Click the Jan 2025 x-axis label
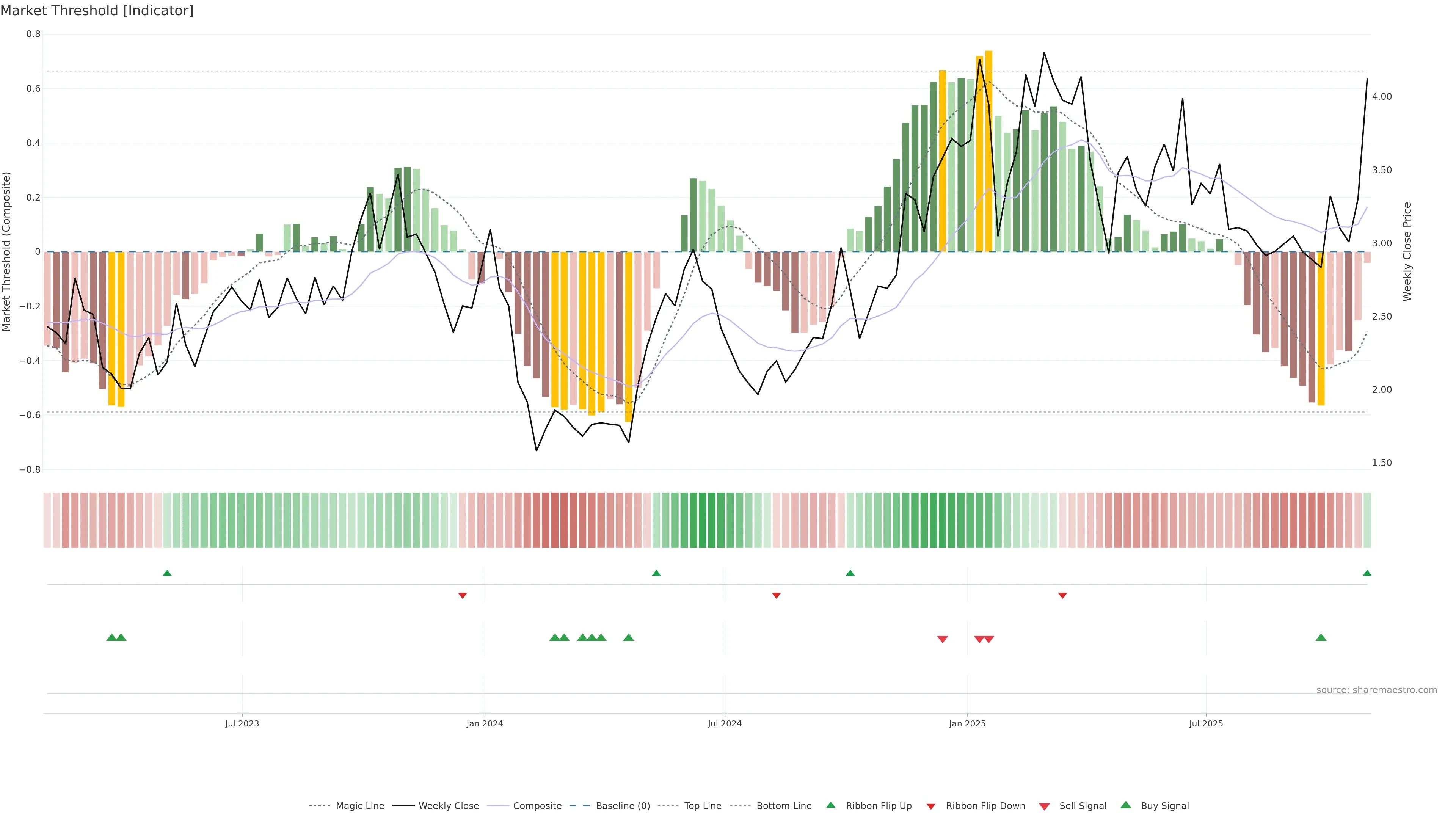This screenshot has height=819, width=1456. pyautogui.click(x=967, y=723)
